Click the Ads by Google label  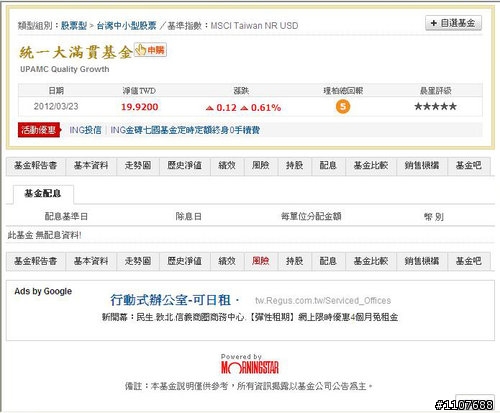[43, 291]
